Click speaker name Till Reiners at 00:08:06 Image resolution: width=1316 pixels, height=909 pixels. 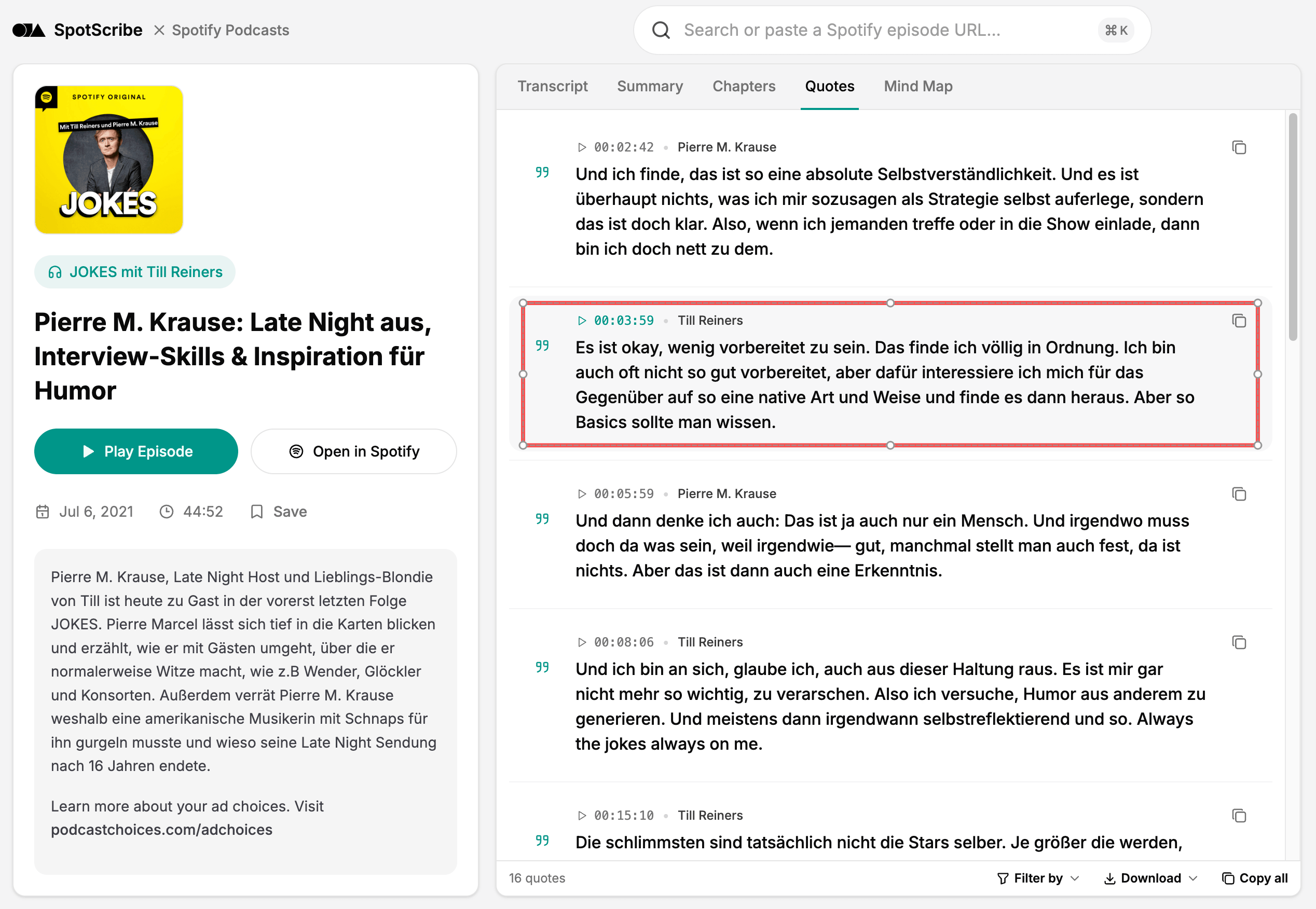click(x=710, y=642)
